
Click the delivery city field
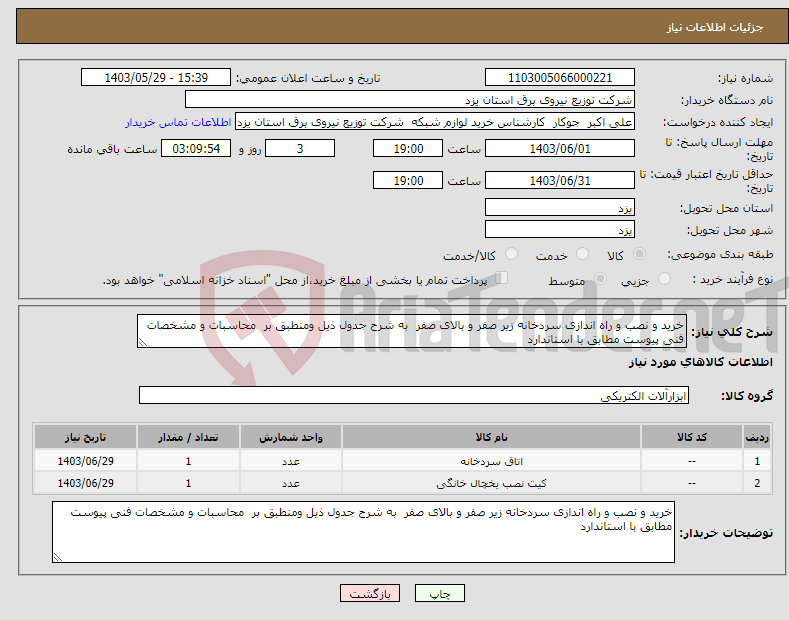560,229
